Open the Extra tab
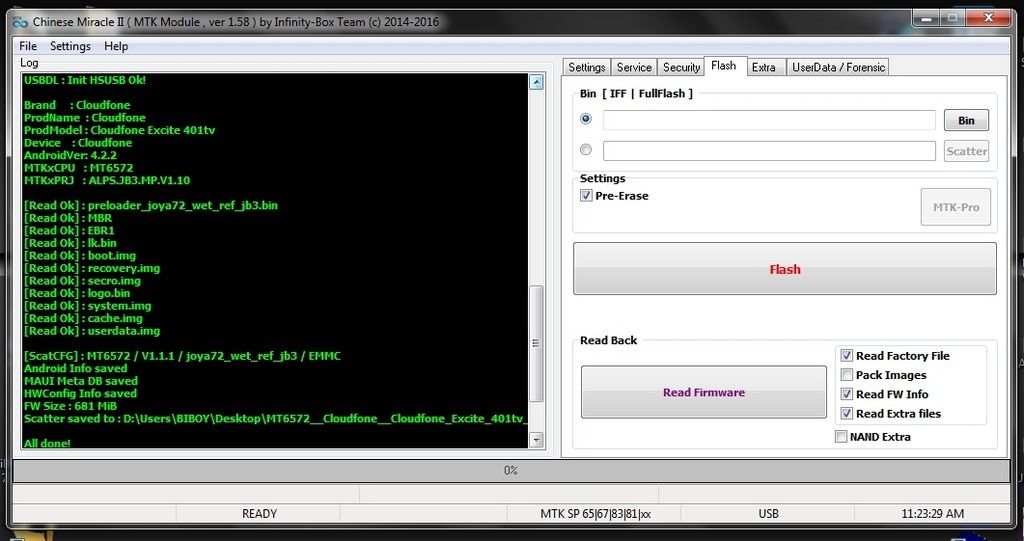The width and height of the screenshot is (1024, 541). (763, 67)
